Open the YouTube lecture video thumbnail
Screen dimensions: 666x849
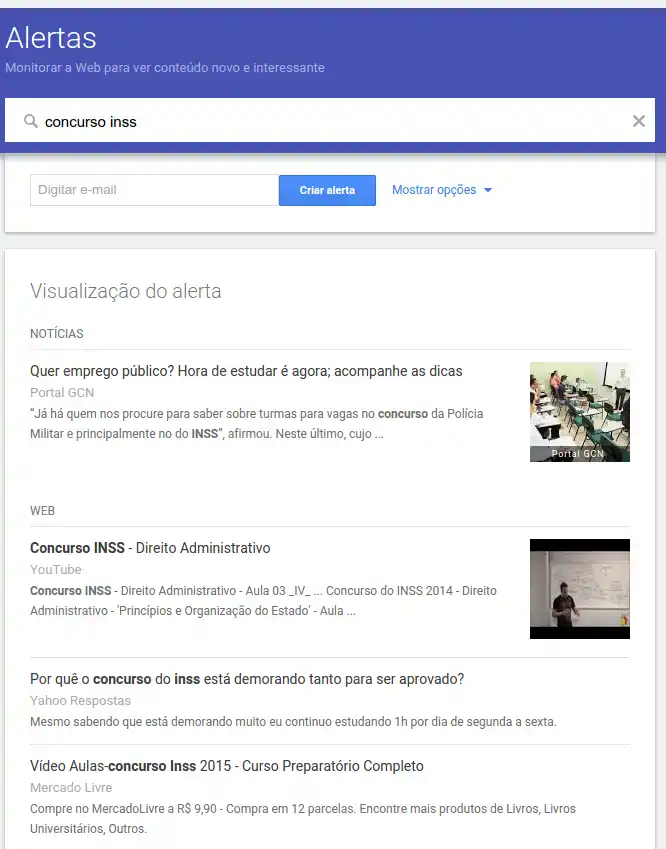[579, 589]
